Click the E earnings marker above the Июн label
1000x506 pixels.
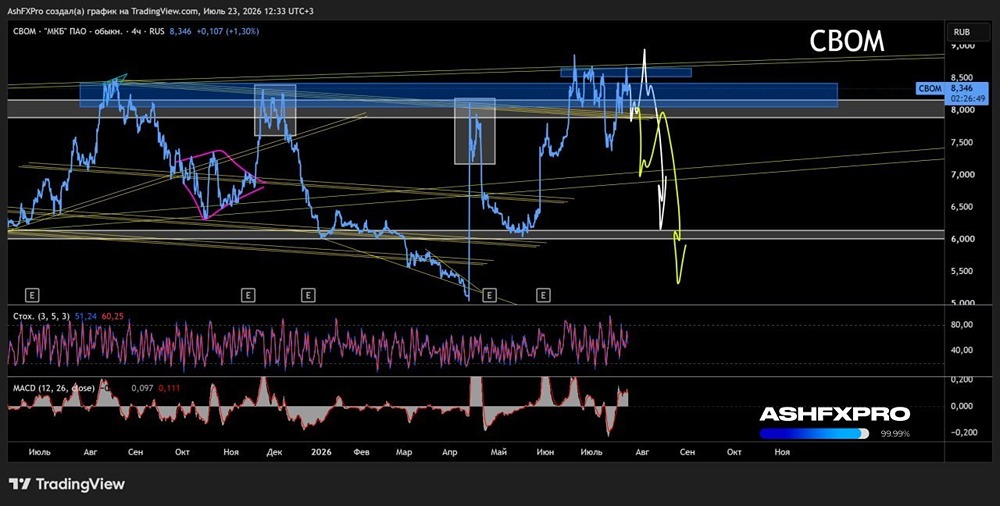(543, 295)
